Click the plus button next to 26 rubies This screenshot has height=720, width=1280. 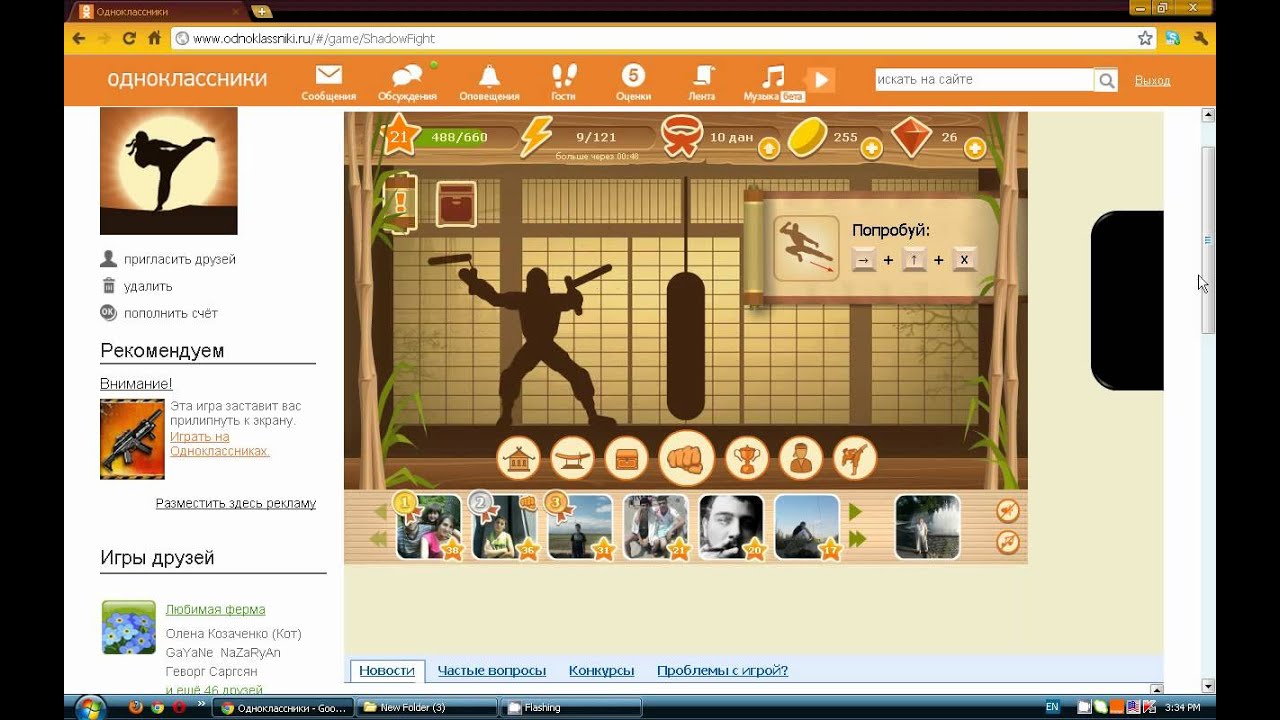(x=975, y=149)
